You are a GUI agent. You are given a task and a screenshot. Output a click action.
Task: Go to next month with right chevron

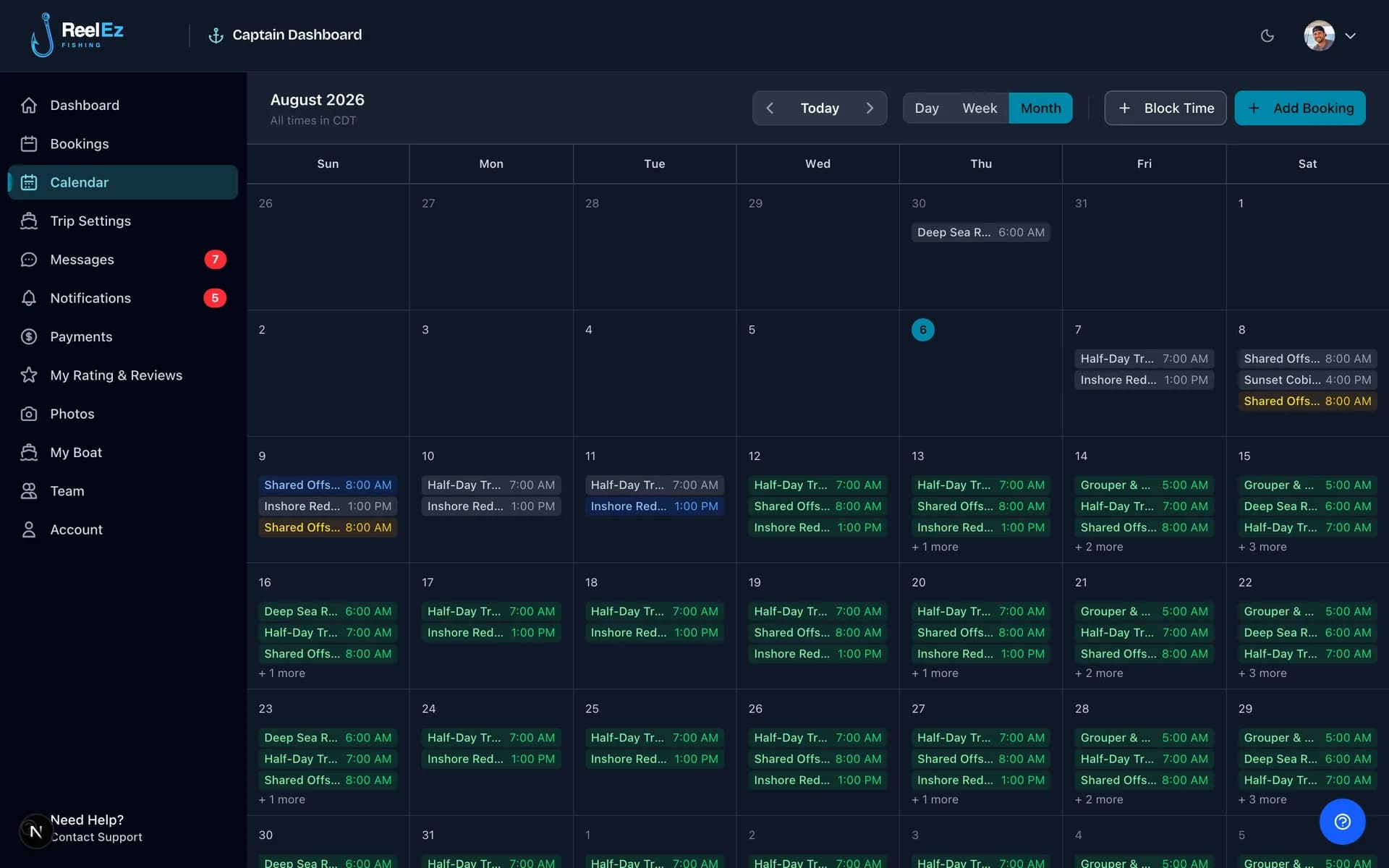870,108
